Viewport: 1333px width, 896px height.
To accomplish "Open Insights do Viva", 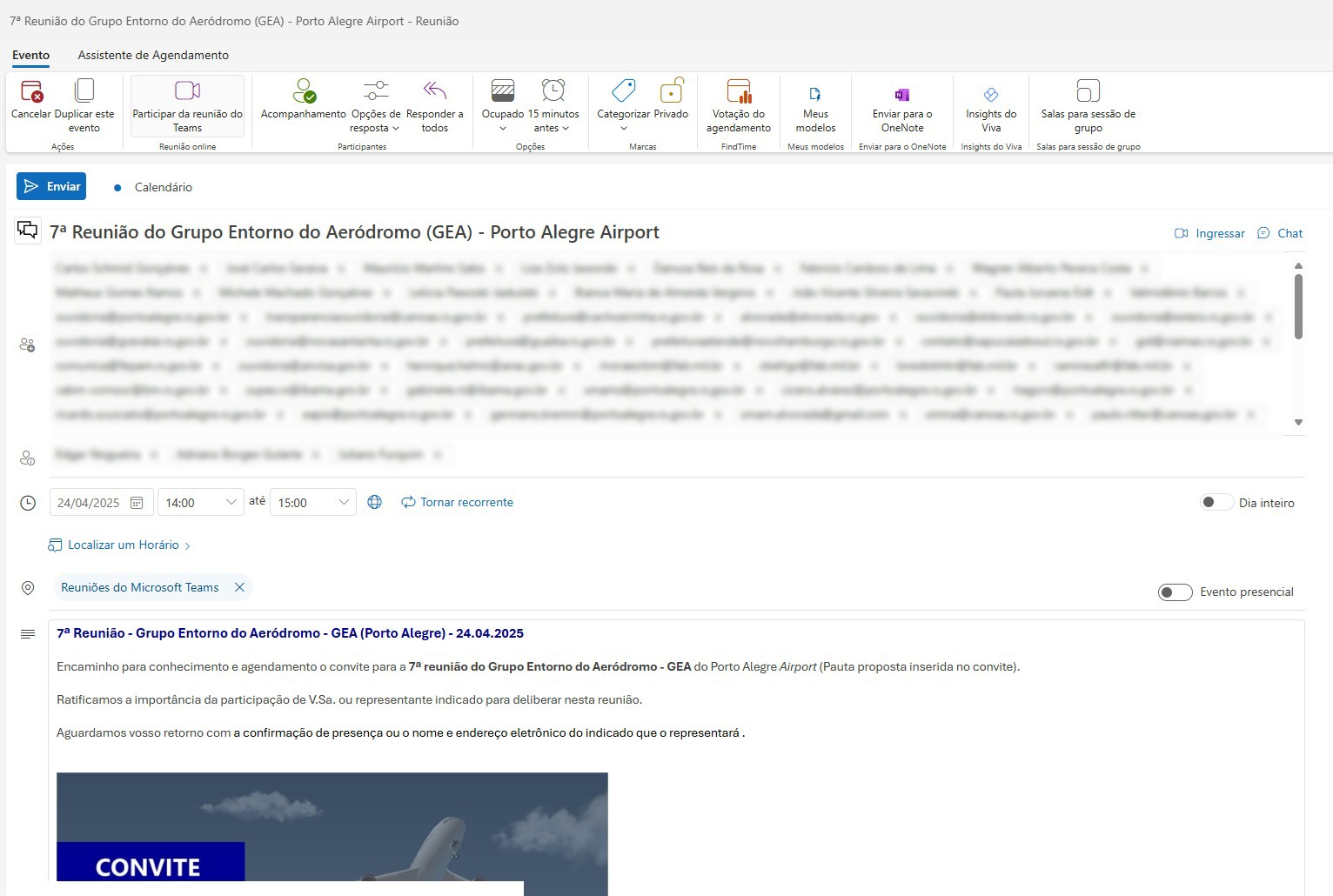I will pyautogui.click(x=991, y=105).
